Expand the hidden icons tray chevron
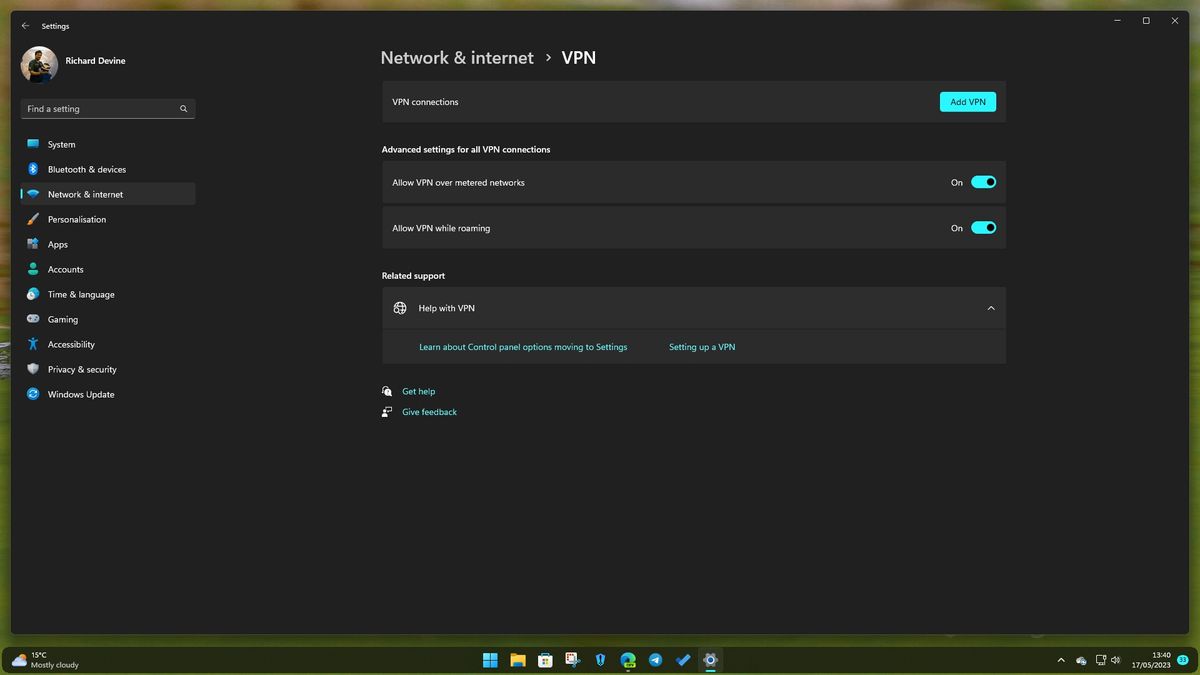This screenshot has height=675, width=1200. [x=1061, y=660]
